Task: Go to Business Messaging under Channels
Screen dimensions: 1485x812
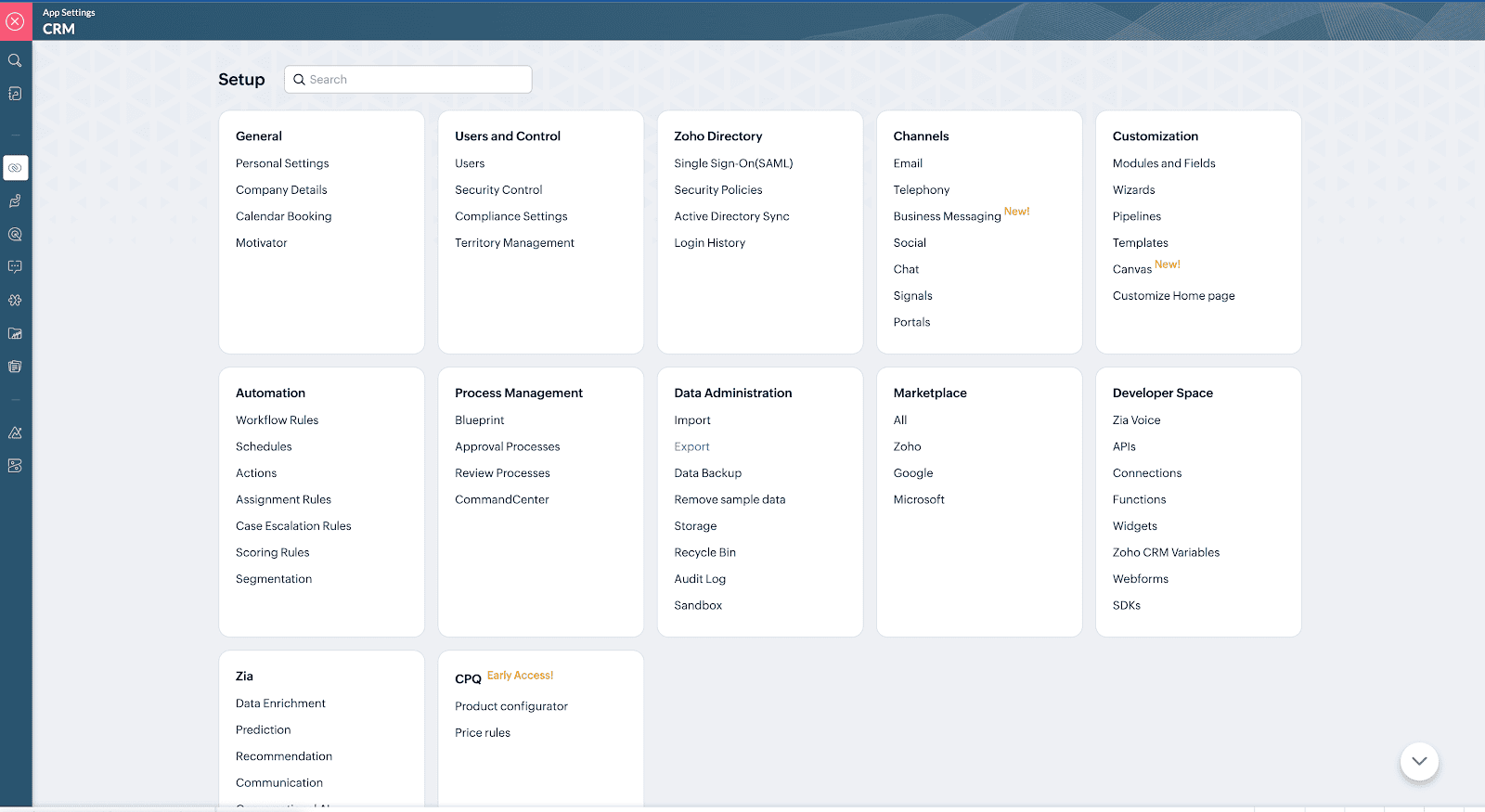Action: pos(947,216)
